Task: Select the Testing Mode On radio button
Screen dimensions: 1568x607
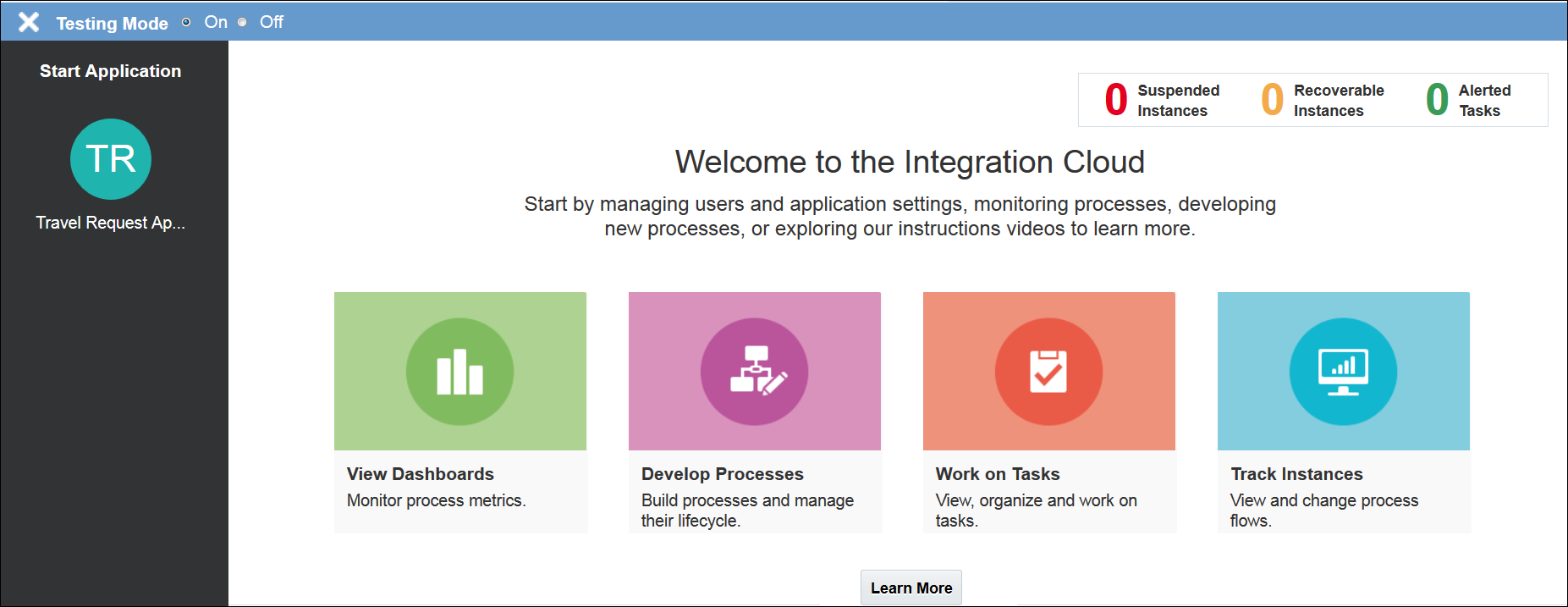Action: click(x=186, y=22)
